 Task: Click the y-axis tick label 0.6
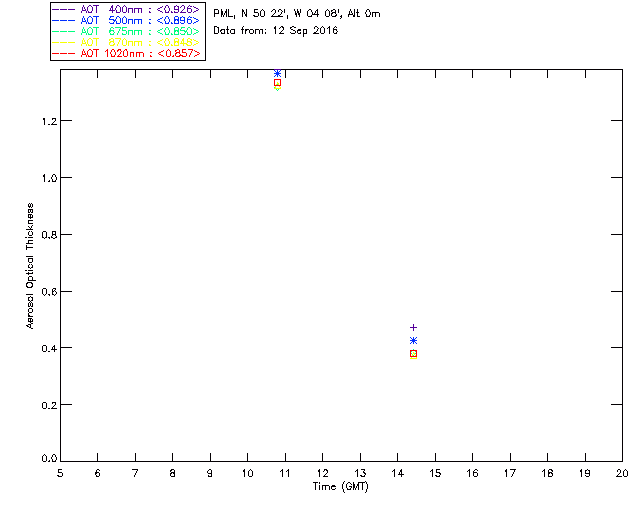49,292
